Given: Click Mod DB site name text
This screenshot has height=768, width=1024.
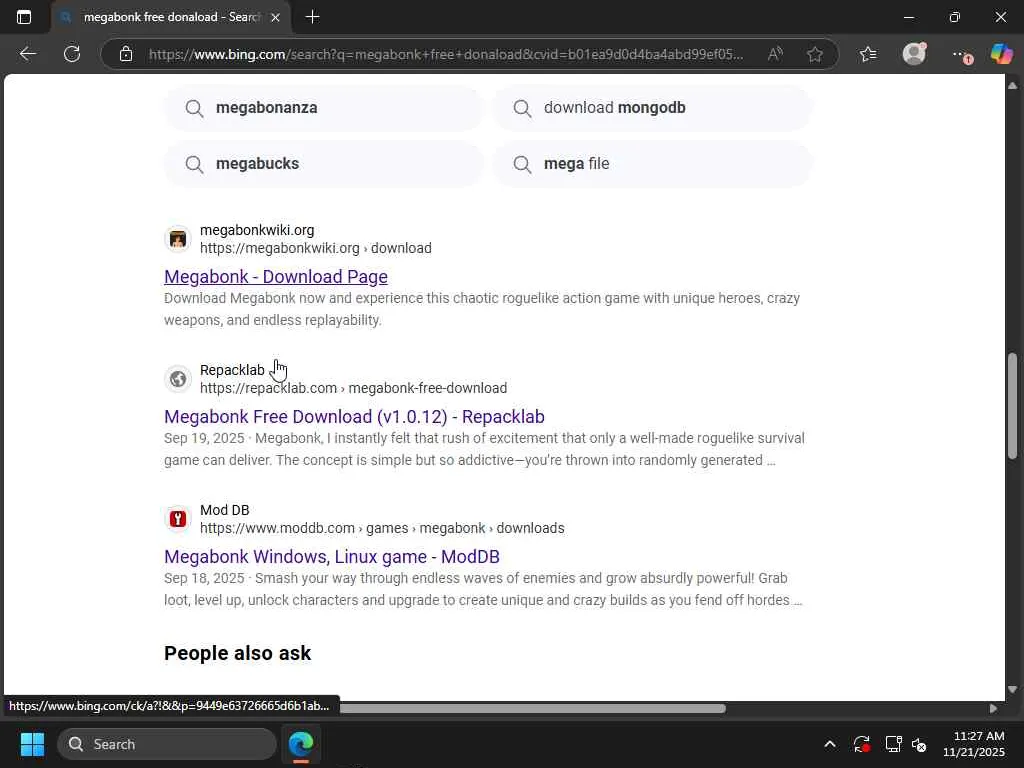Looking at the screenshot, I should click(225, 510).
